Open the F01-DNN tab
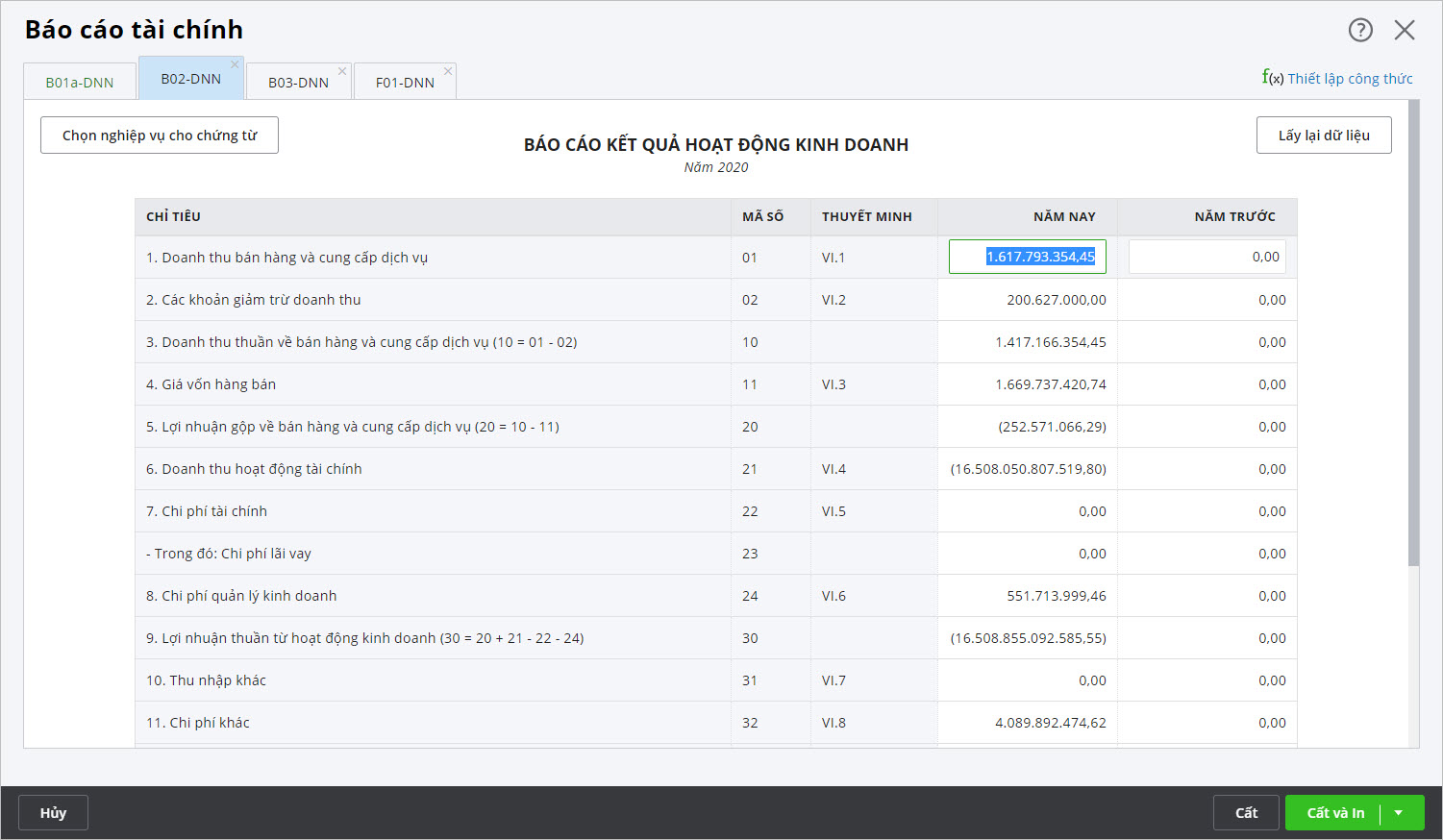Image resolution: width=1443 pixels, height=840 pixels. [405, 83]
